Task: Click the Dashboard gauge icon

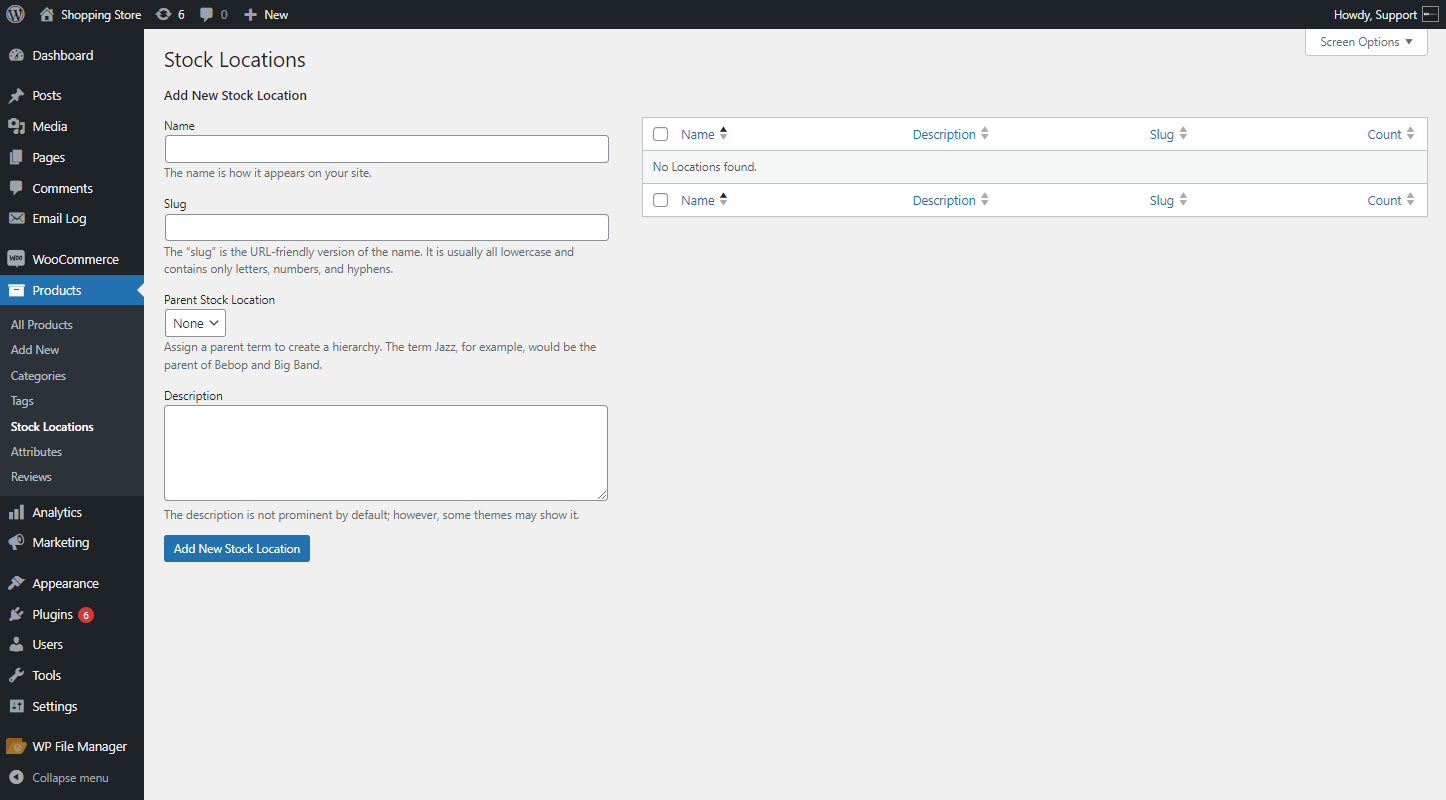Action: (16, 55)
